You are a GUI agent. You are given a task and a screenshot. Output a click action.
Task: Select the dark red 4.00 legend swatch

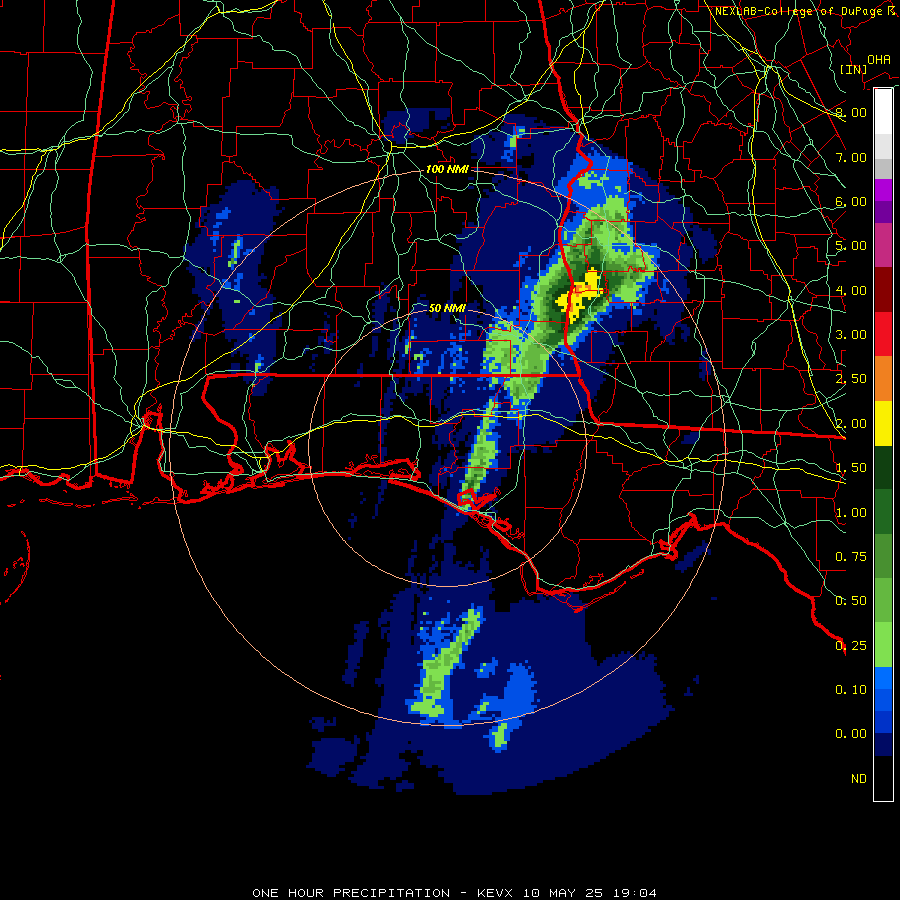point(883,290)
